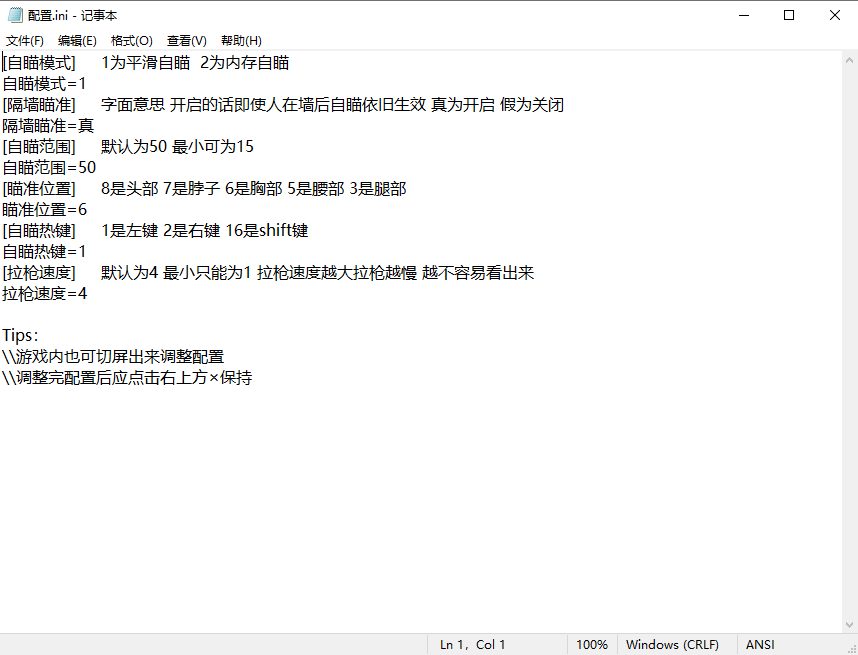Place cursor at end of 自瞄范围=50 line

(97, 168)
